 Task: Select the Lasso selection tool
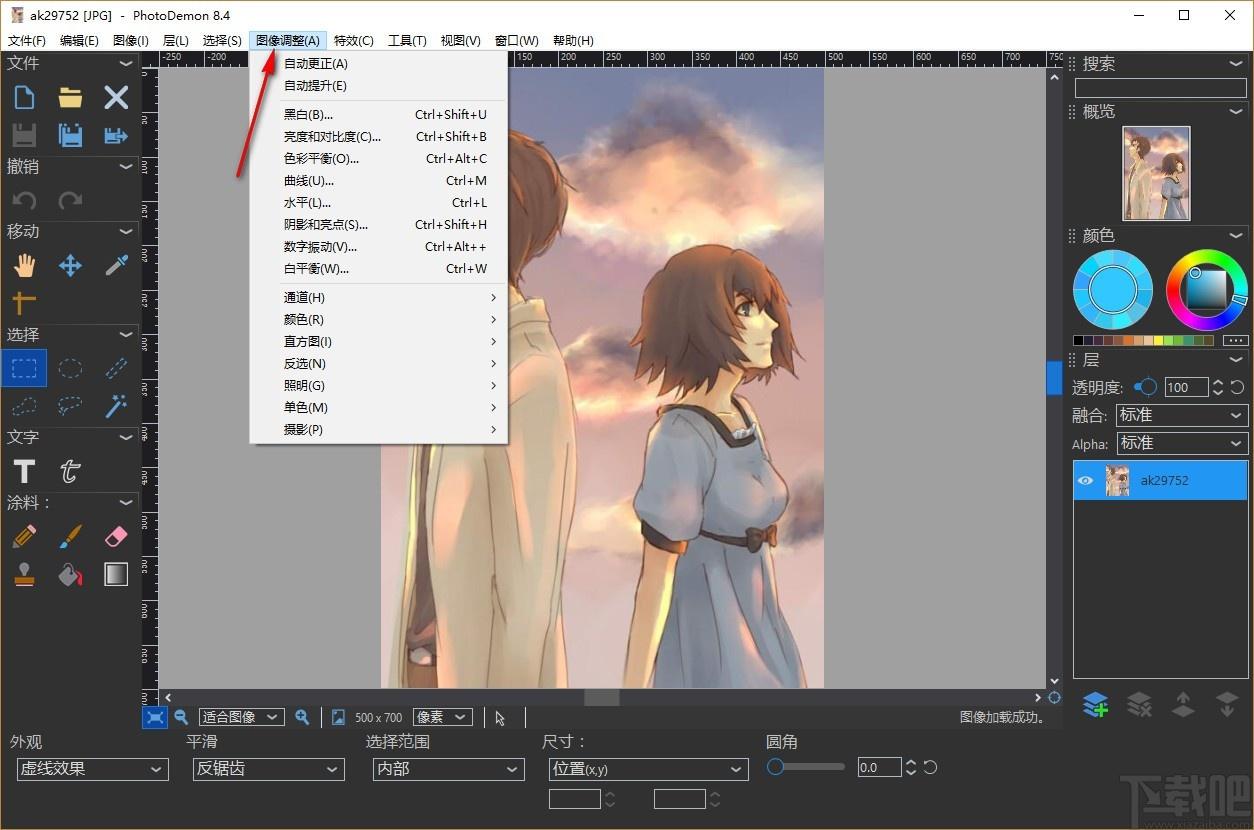pyautogui.click(x=70, y=406)
